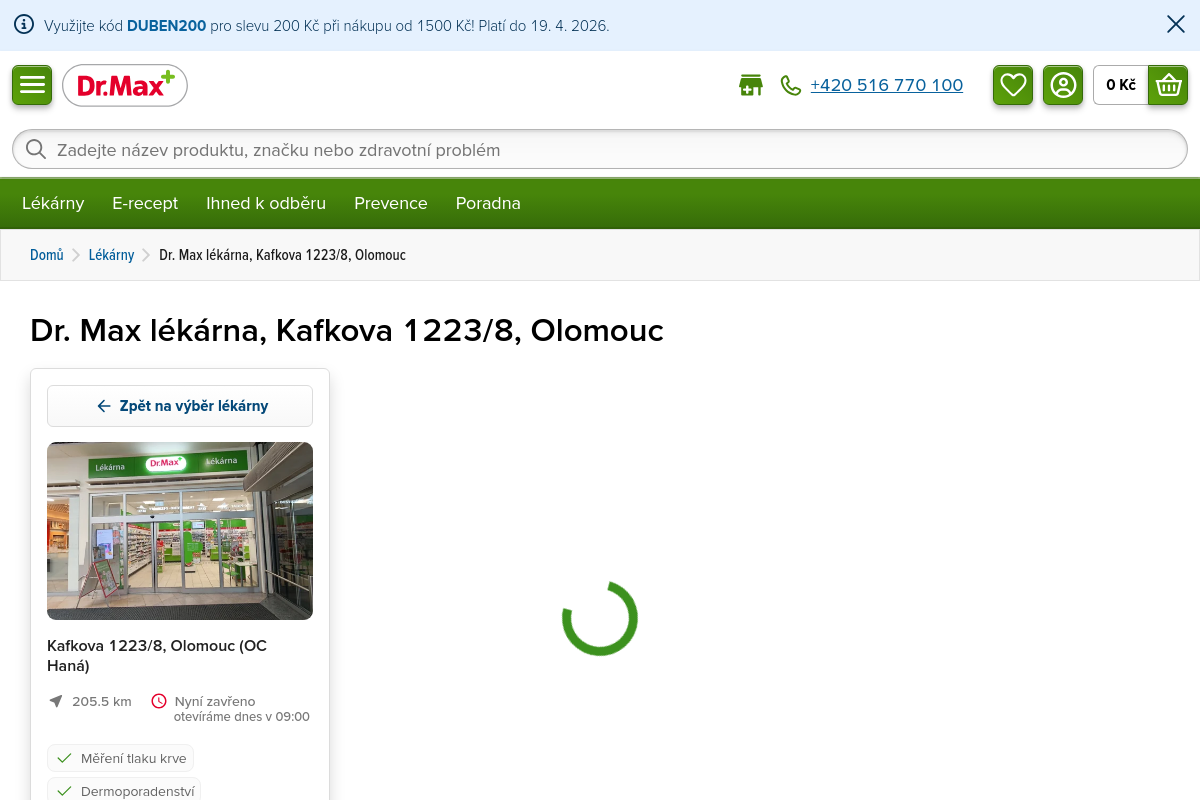The height and width of the screenshot is (800, 1200).
Task: Call link +420 516 770 100
Action: [x=886, y=86]
